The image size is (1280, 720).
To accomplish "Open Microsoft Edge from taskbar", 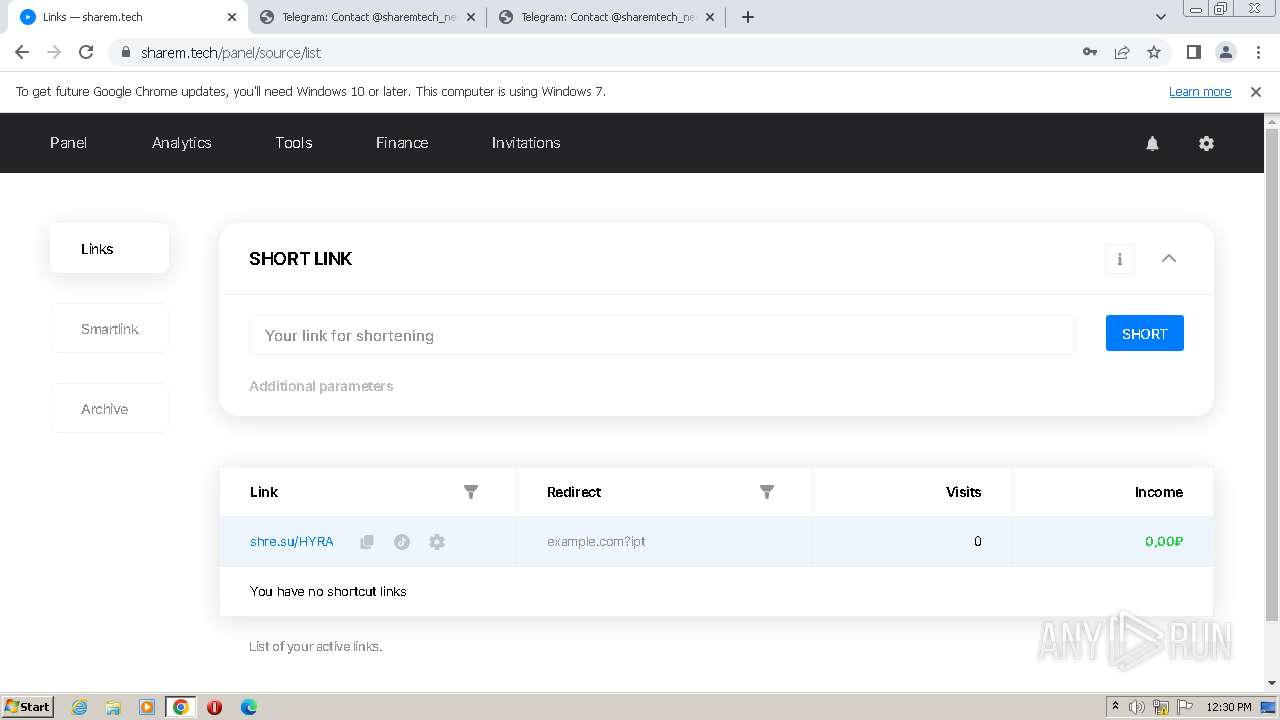I will [248, 707].
